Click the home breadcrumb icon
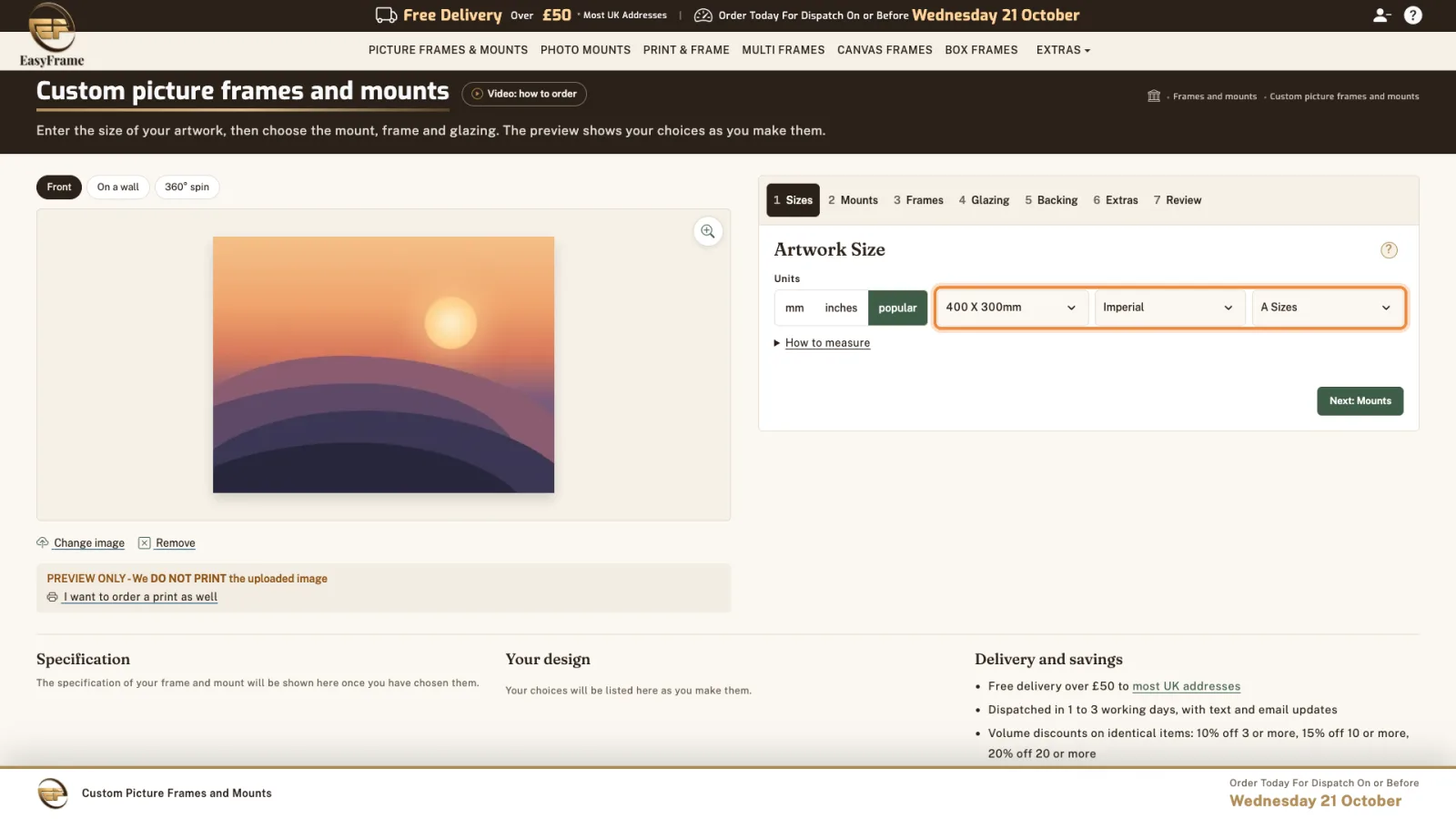Screen dimensions: 1456x819 click(1154, 96)
